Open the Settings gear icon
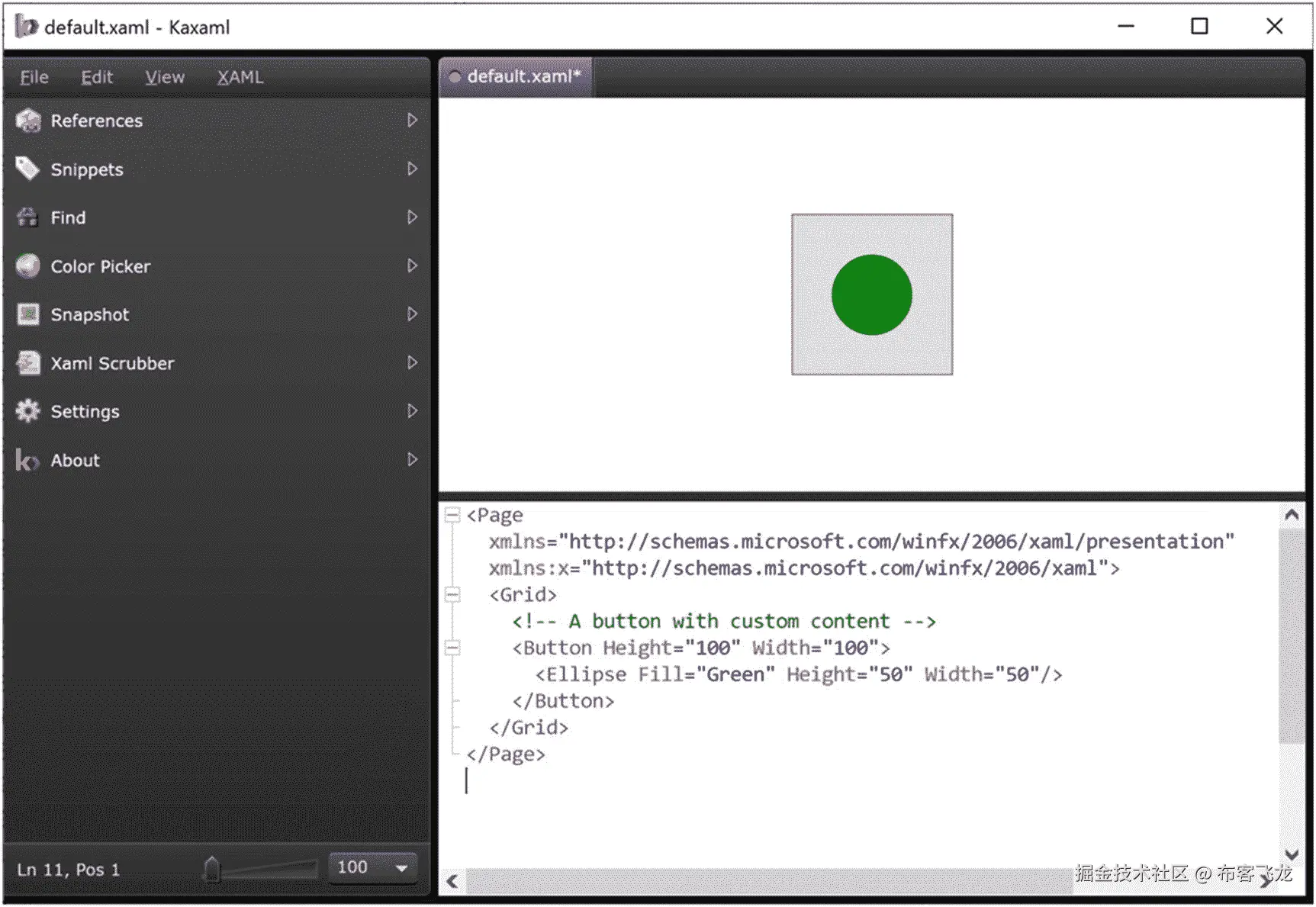The height and width of the screenshot is (907, 1316). click(x=28, y=411)
